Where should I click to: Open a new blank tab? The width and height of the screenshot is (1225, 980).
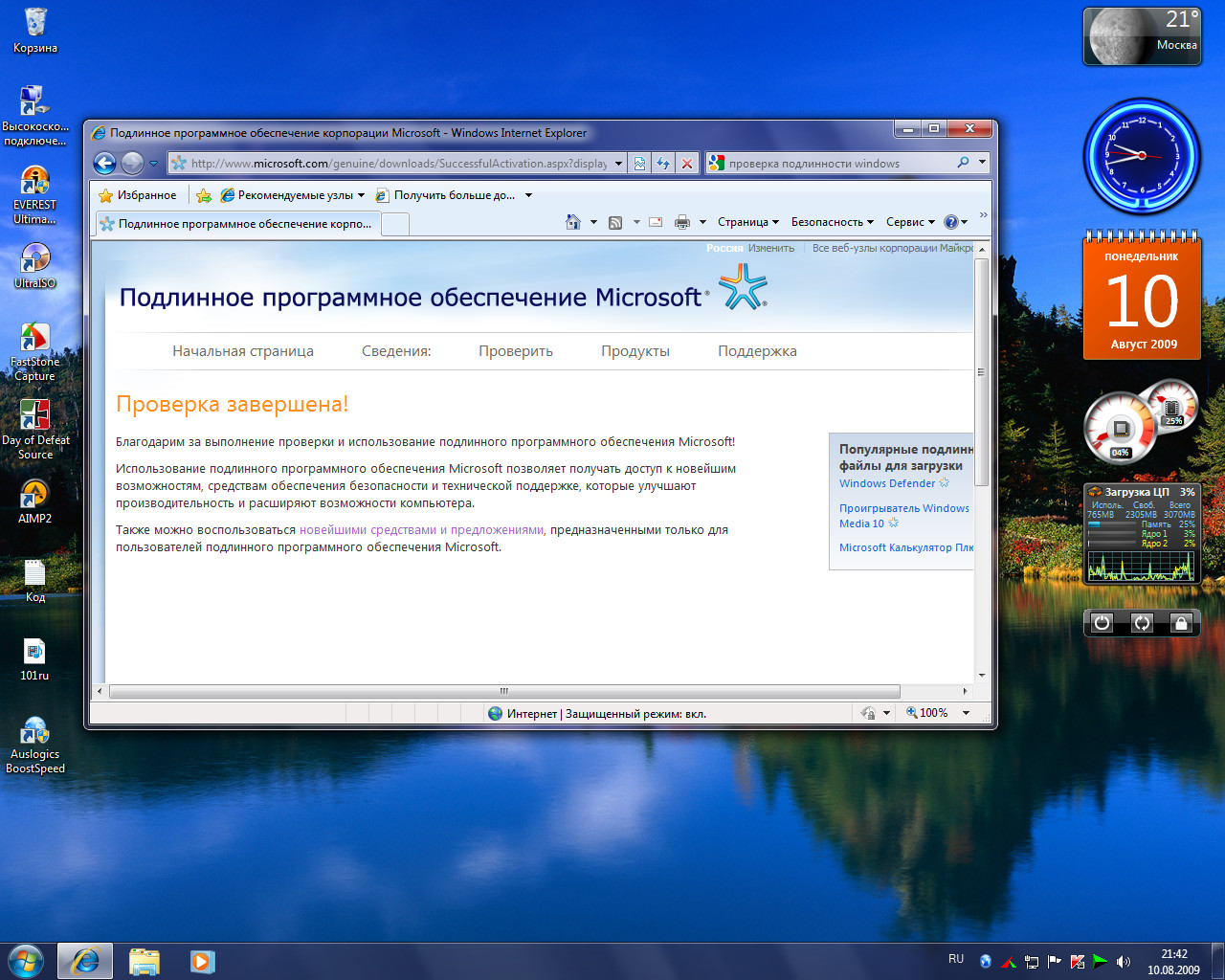point(395,224)
